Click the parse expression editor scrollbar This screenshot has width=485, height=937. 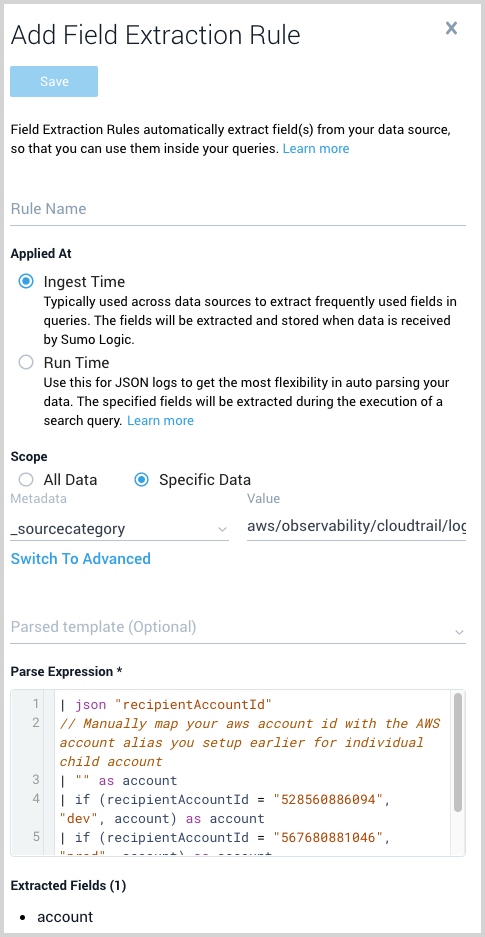pyautogui.click(x=458, y=752)
